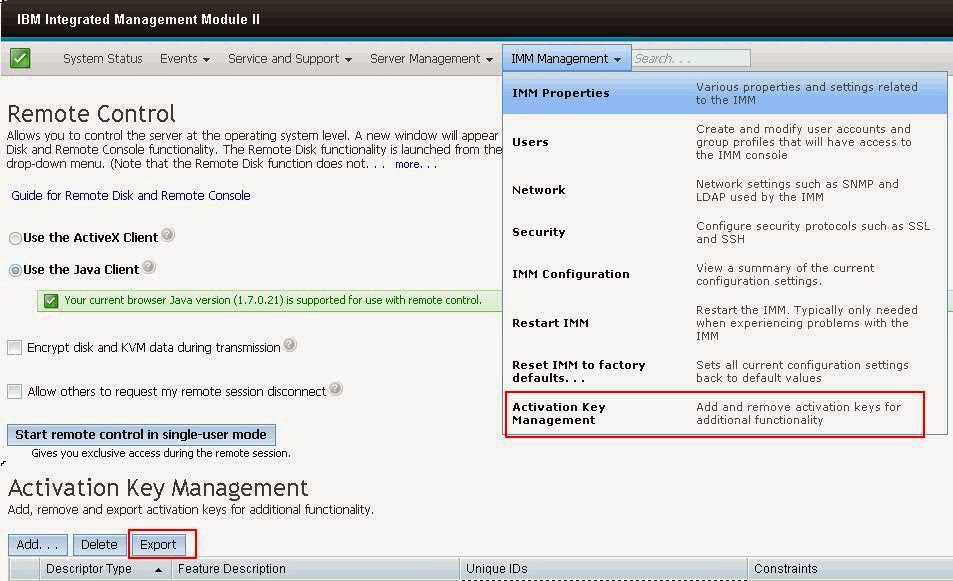
Task: Select Security menu entry
Action: (x=724, y=232)
